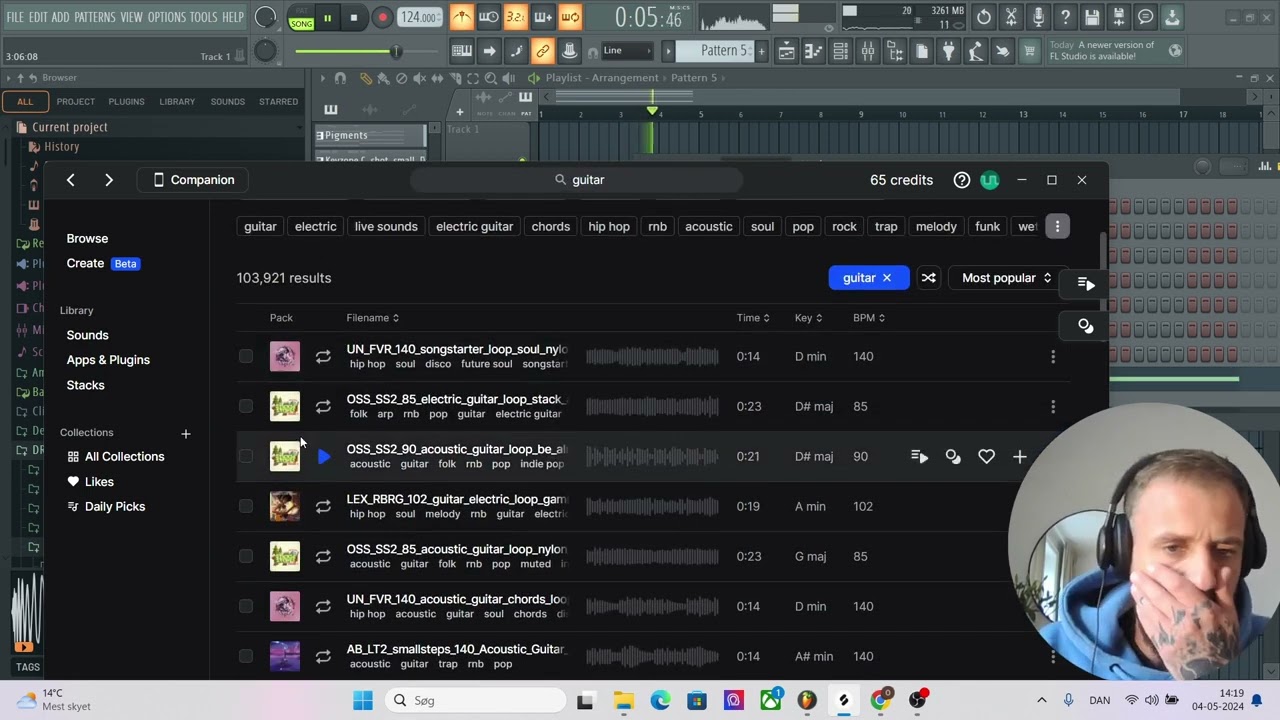The image size is (1280, 720).
Task: Find similar sounds for OSS_SS2_90 acoustic row
Action: tap(953, 456)
